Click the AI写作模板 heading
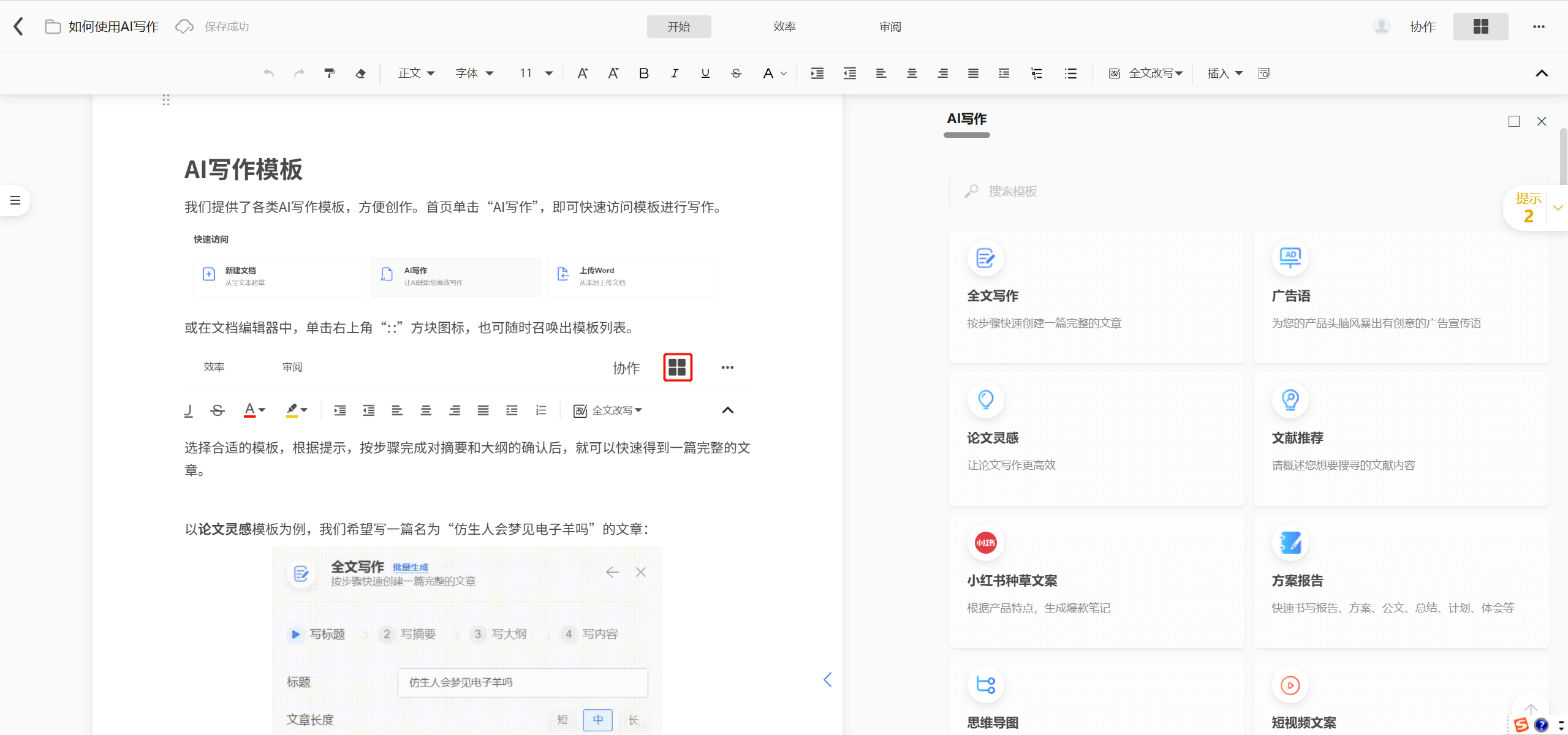 point(243,170)
